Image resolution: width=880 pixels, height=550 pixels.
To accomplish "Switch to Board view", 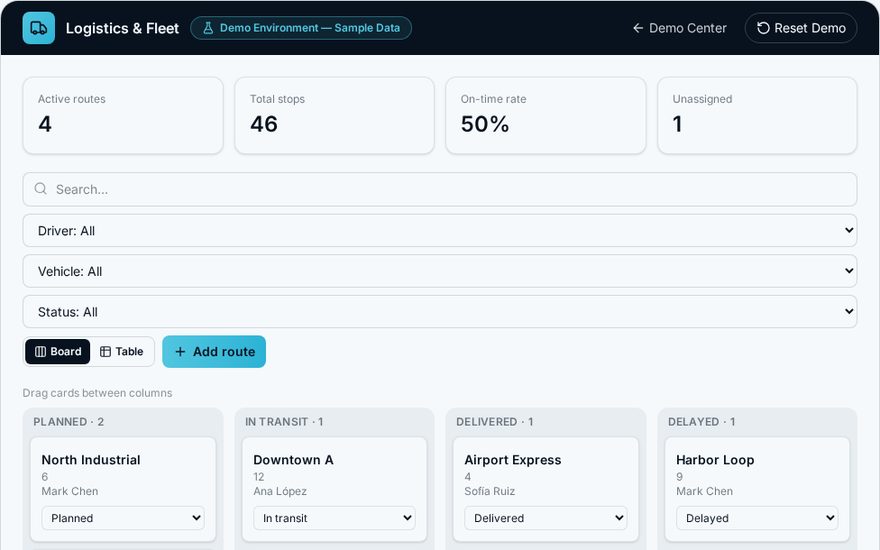I will (58, 351).
